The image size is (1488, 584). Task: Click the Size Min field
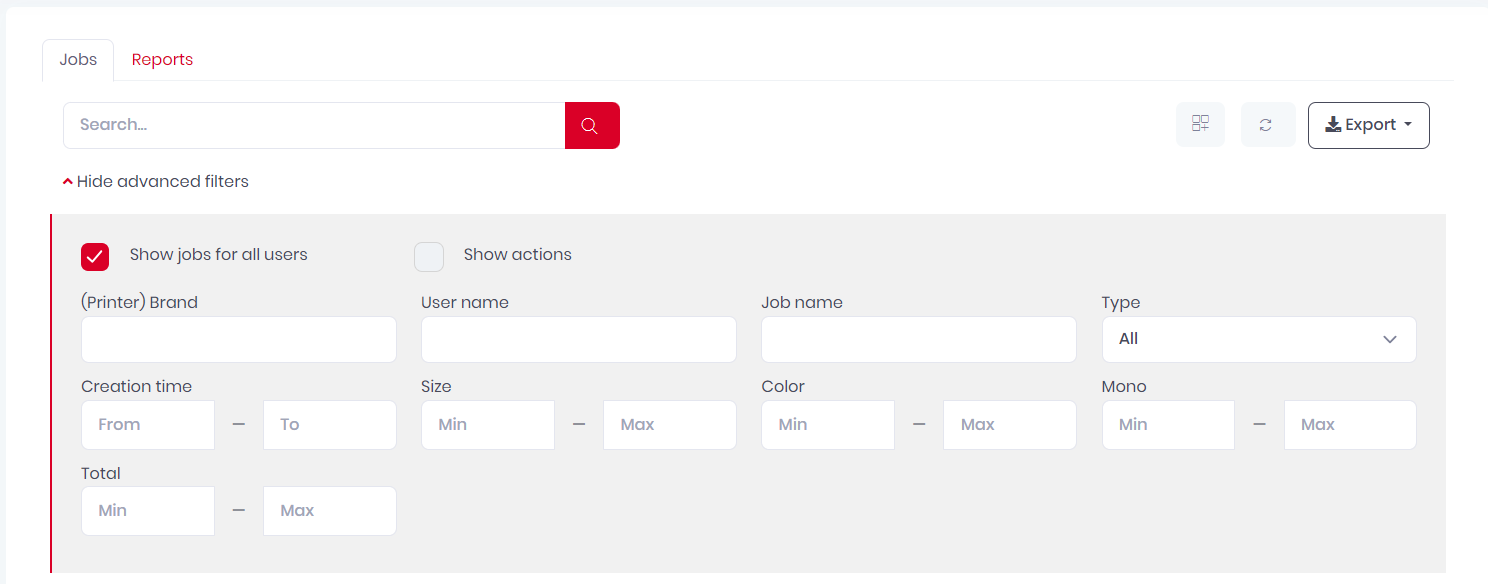click(x=488, y=425)
